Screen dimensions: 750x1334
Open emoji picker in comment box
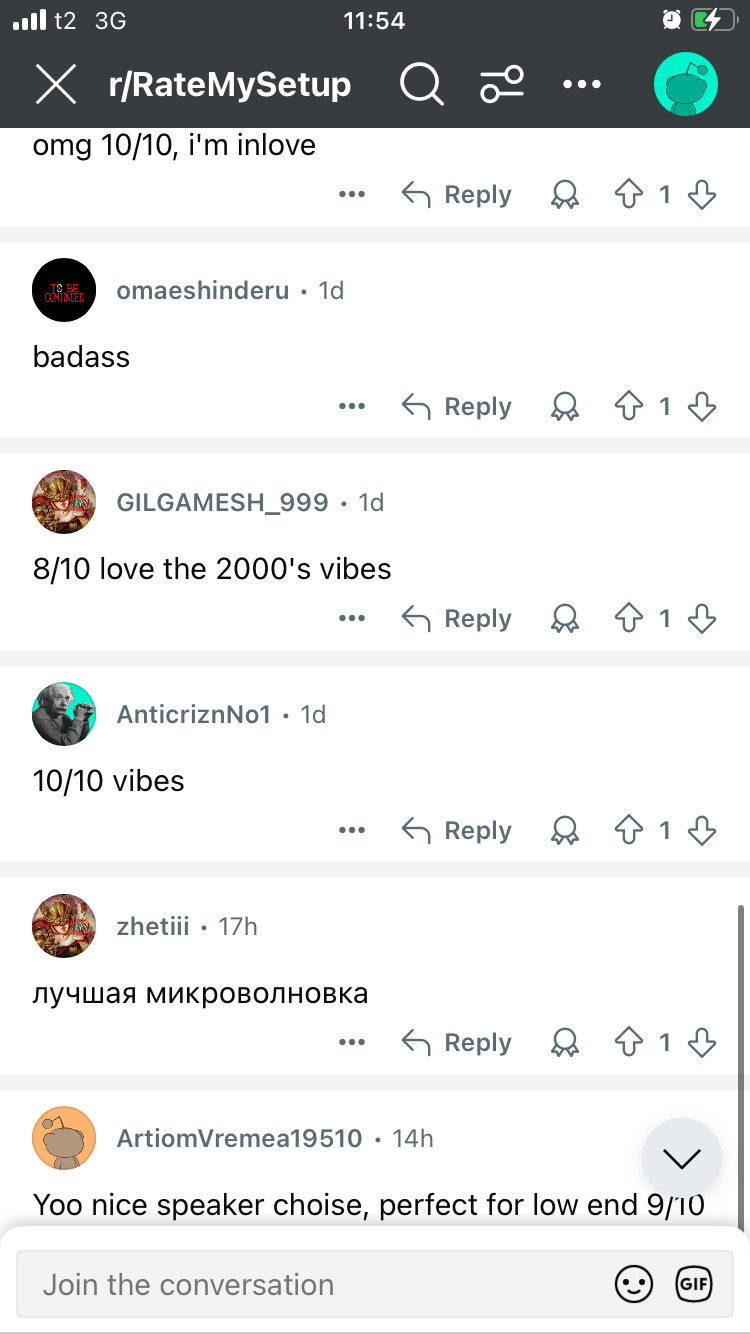click(634, 1284)
